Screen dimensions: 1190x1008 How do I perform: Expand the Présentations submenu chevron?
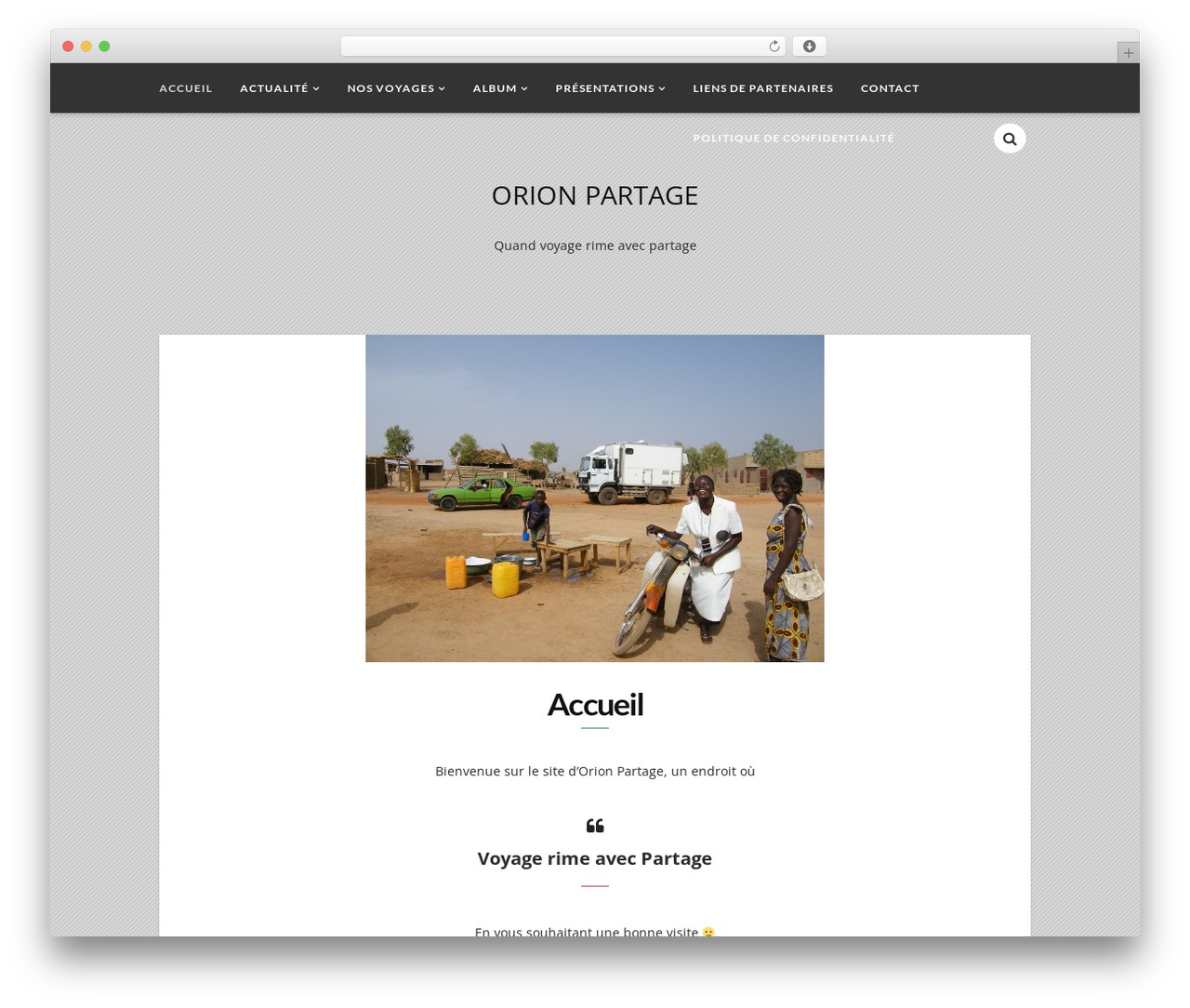(x=662, y=88)
